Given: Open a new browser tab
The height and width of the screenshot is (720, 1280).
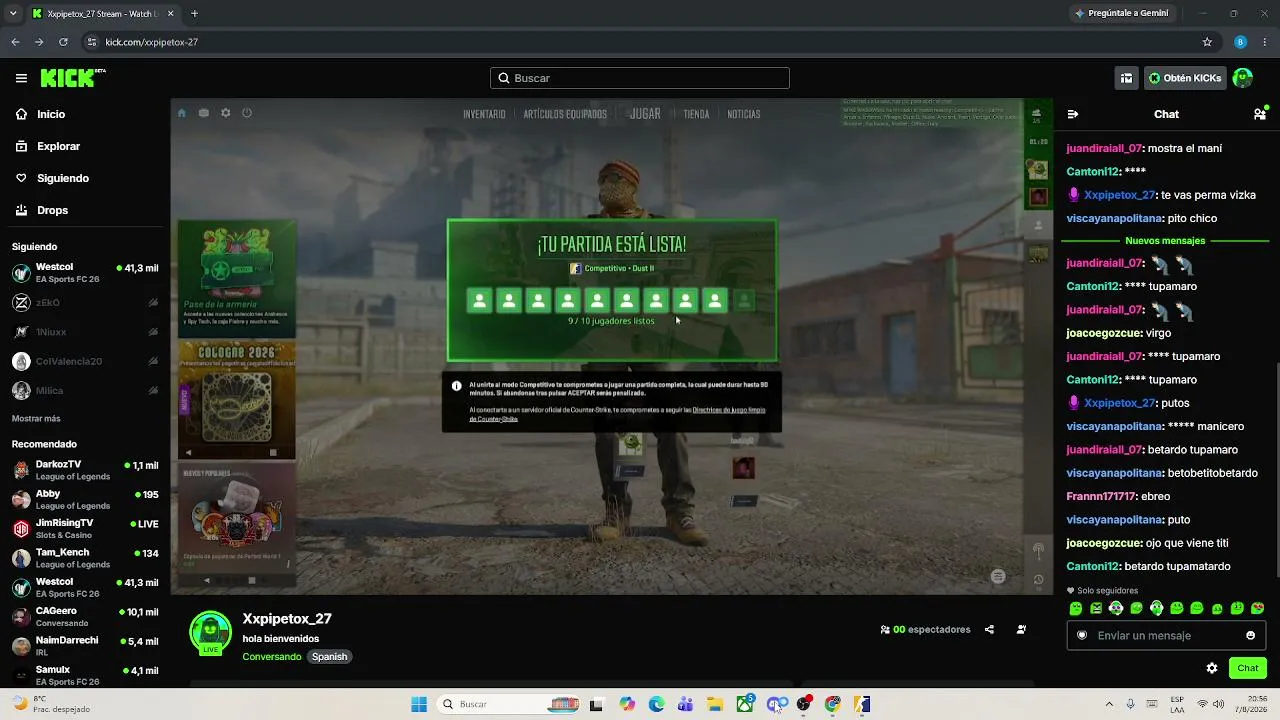Looking at the screenshot, I should (x=194, y=14).
